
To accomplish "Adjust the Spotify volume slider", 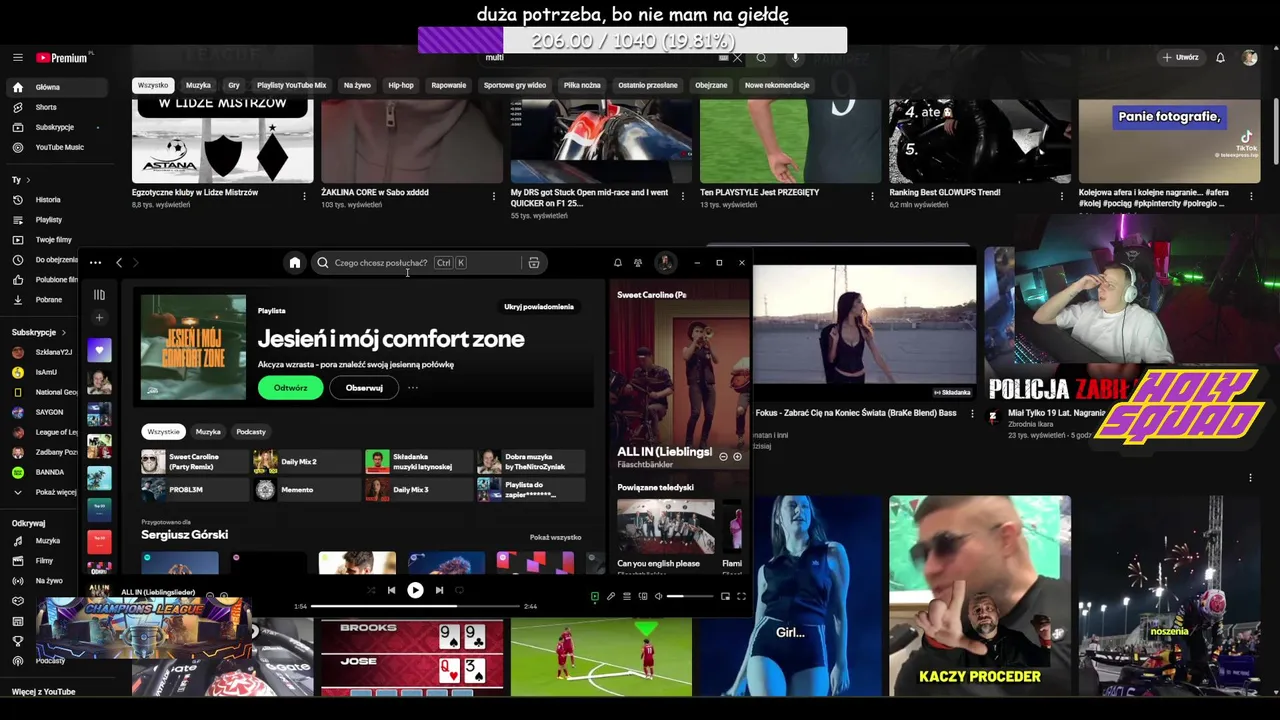I will coord(691,596).
